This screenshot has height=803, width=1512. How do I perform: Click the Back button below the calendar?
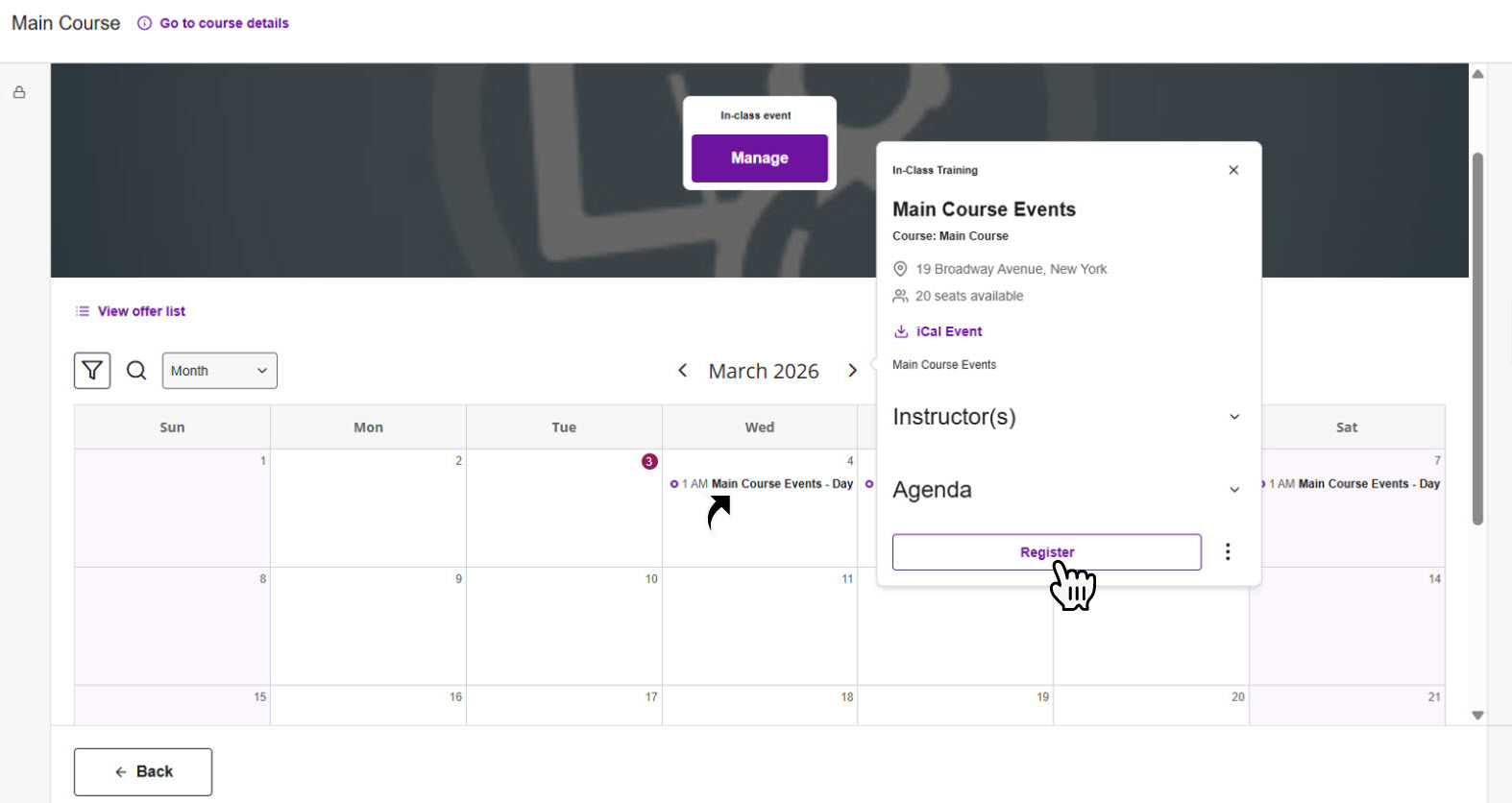(x=142, y=771)
